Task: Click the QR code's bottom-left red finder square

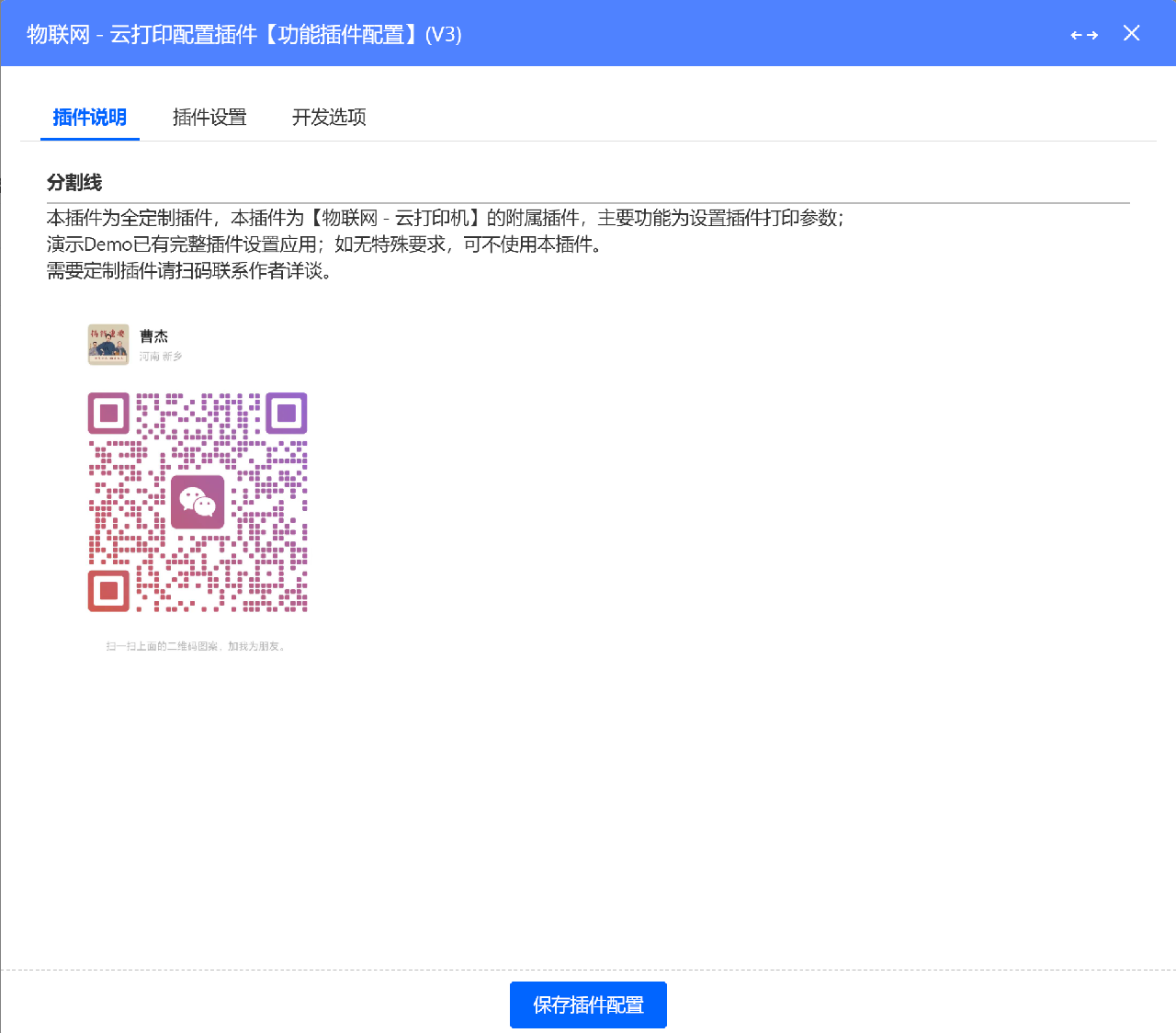Action: point(108,591)
